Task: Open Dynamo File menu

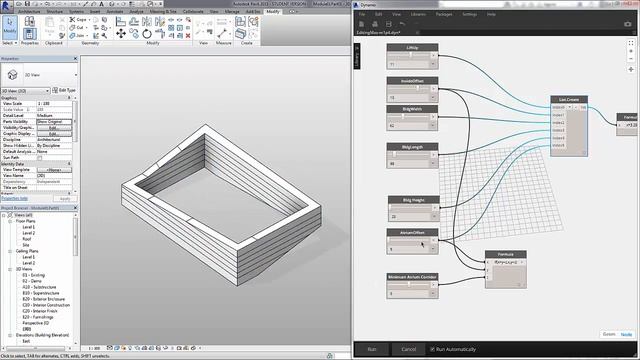Action: click(x=362, y=14)
